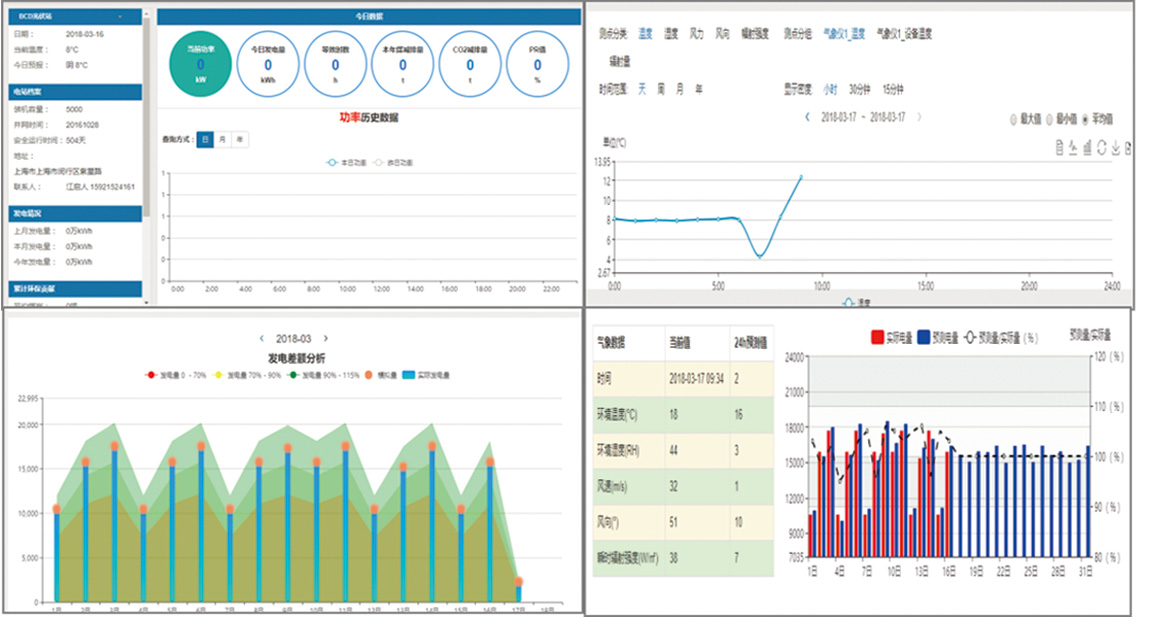
Task: Click the 30分钟 display density option
Action: point(860,89)
